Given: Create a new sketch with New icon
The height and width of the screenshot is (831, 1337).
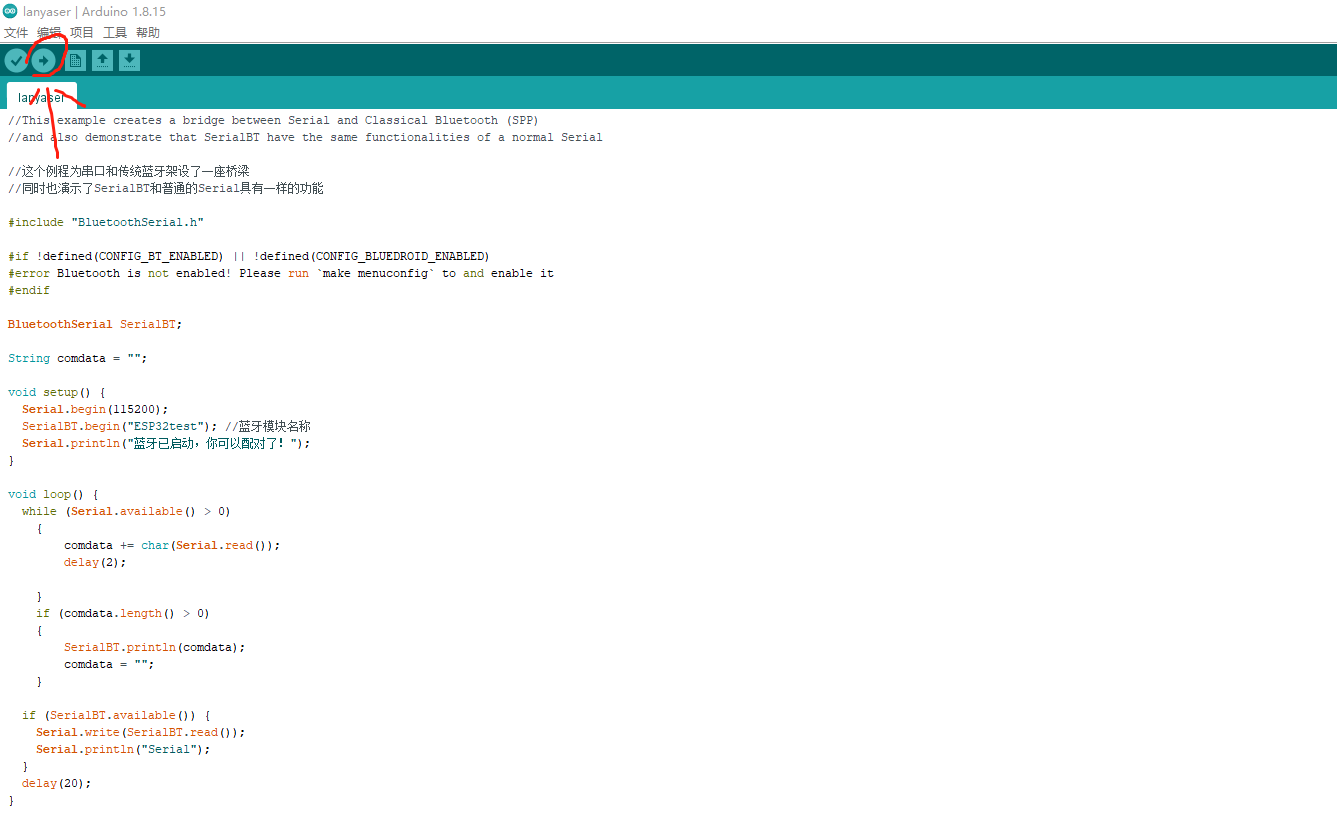Looking at the screenshot, I should tap(75, 61).
